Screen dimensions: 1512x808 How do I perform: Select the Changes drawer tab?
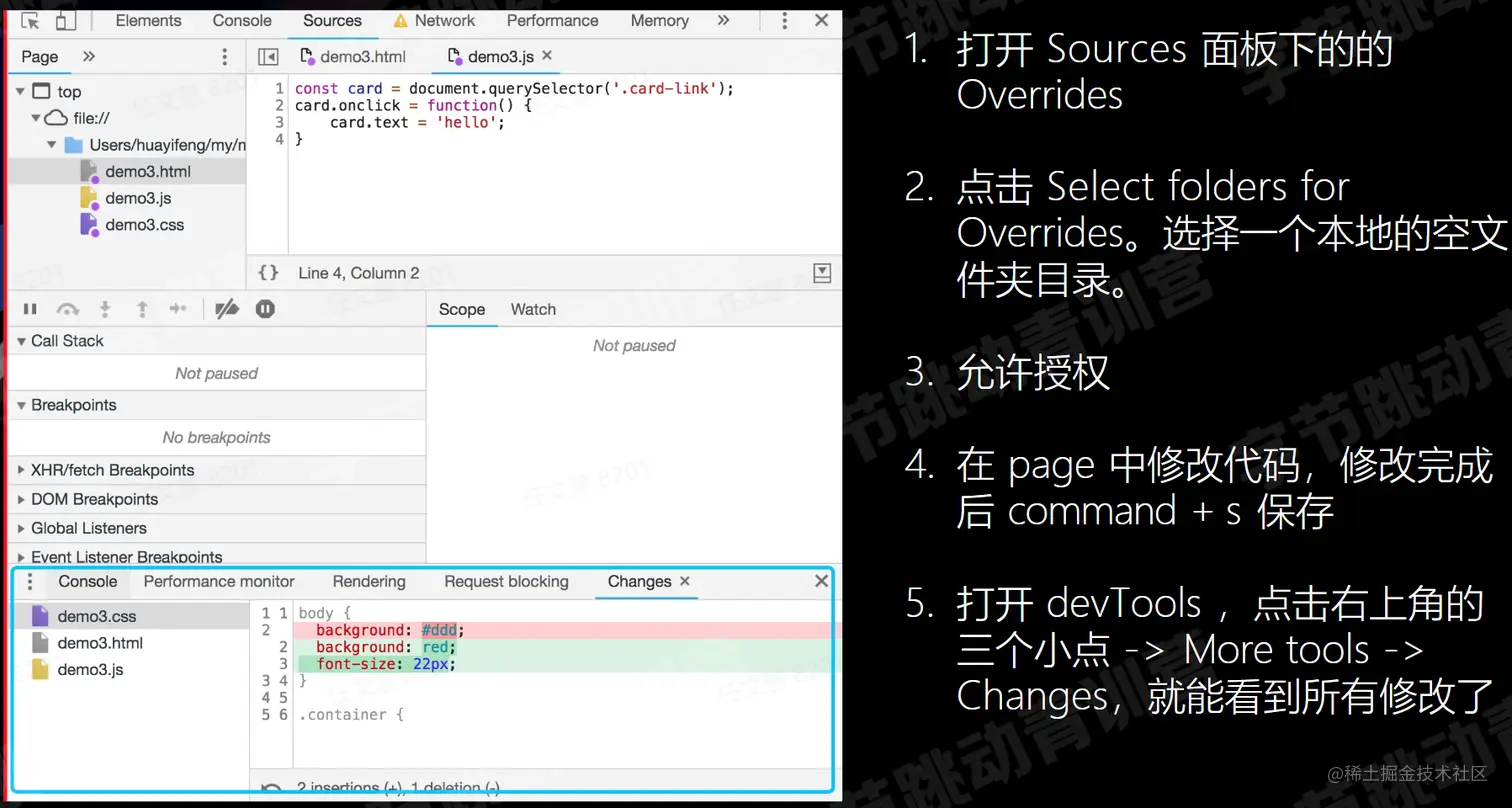pos(639,582)
